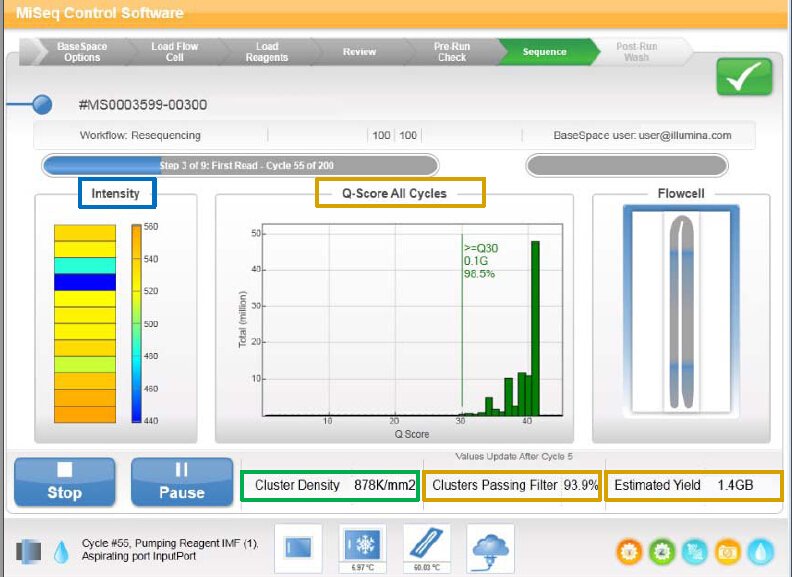This screenshot has width=792, height=577.
Task: Click the intensity color scale legend bar
Action: coord(136,323)
